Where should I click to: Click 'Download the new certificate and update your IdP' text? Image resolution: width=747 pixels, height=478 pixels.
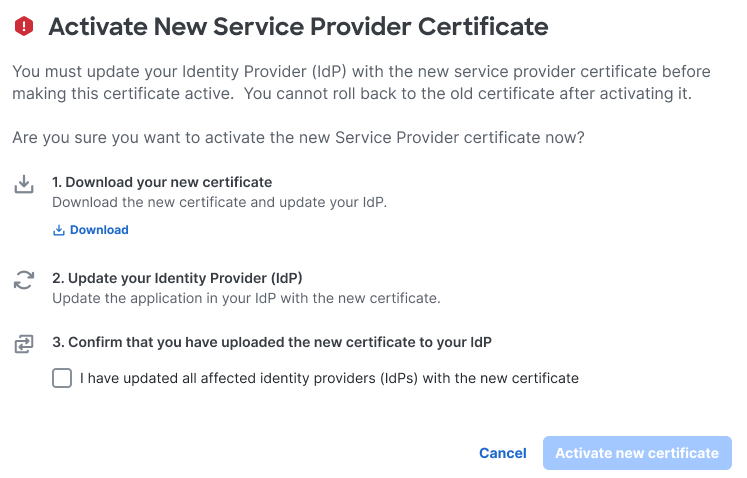pyautogui.click(x=220, y=203)
